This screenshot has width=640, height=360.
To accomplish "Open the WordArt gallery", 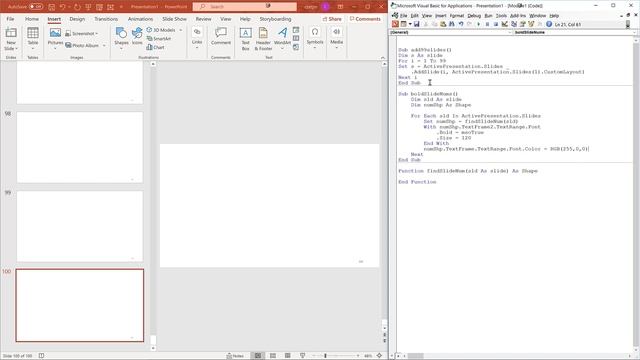I will coord(282,38).
